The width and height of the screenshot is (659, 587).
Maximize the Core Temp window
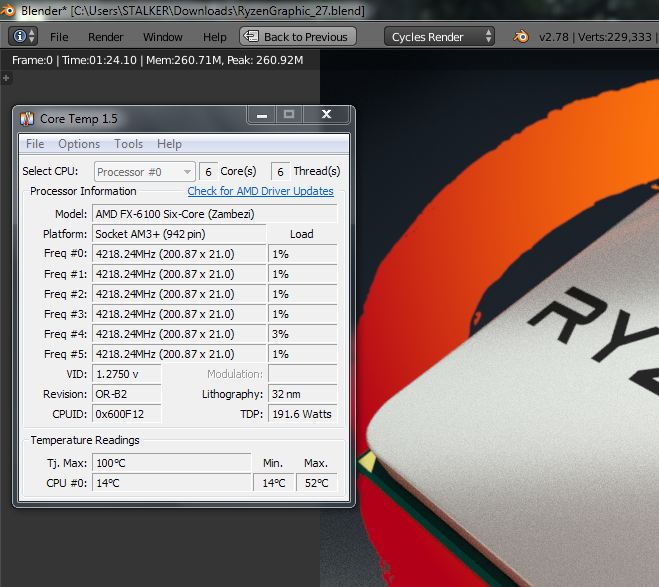pos(289,115)
